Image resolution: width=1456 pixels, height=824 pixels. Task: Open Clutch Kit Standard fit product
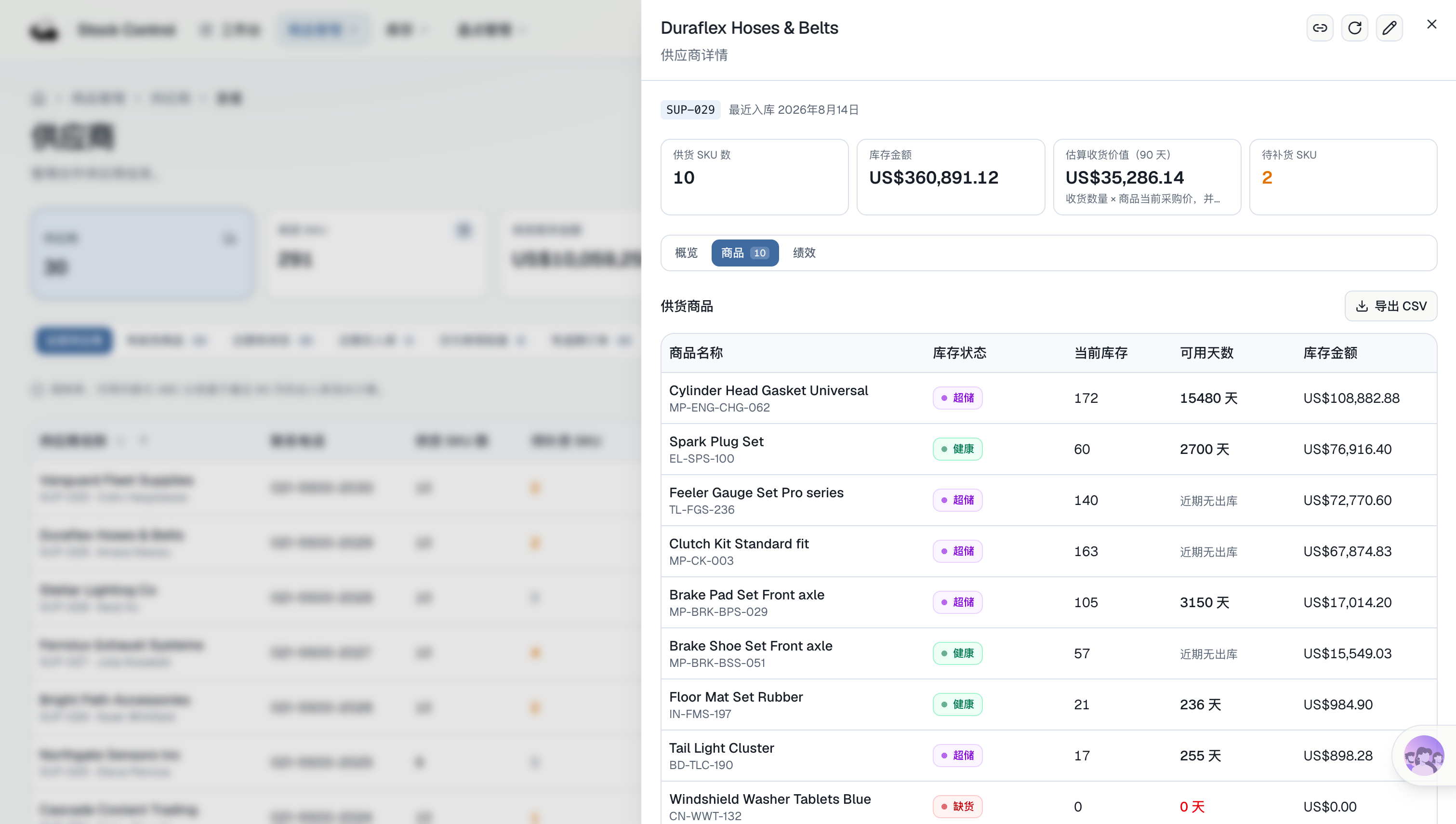[x=739, y=544]
